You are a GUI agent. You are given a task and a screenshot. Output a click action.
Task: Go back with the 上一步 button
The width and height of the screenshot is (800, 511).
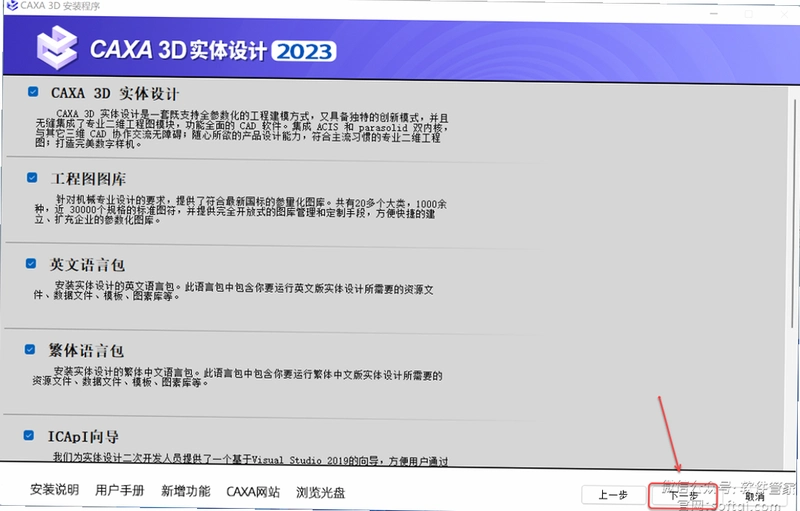[612, 495]
